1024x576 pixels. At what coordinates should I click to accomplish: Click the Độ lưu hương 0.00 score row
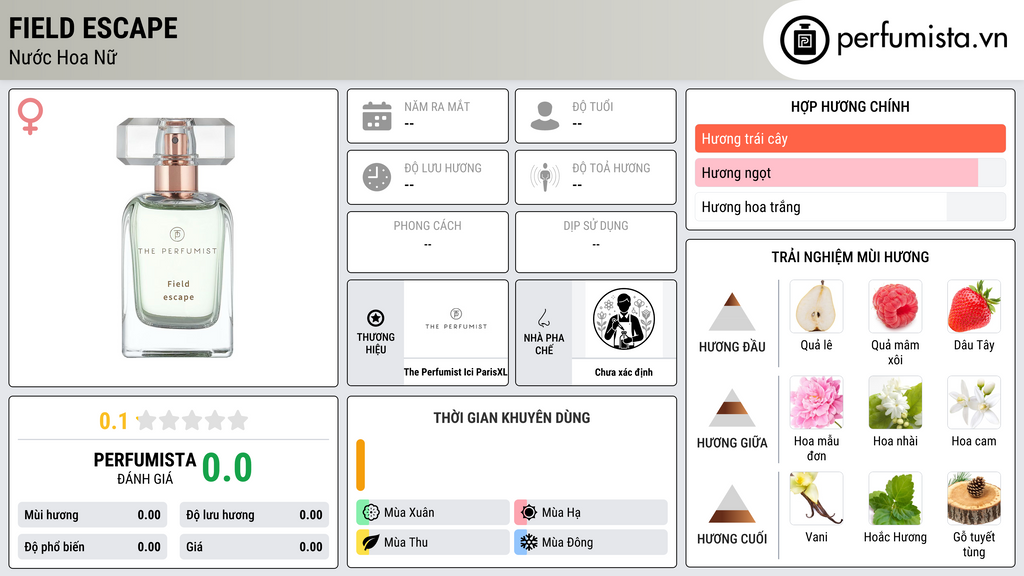click(254, 515)
